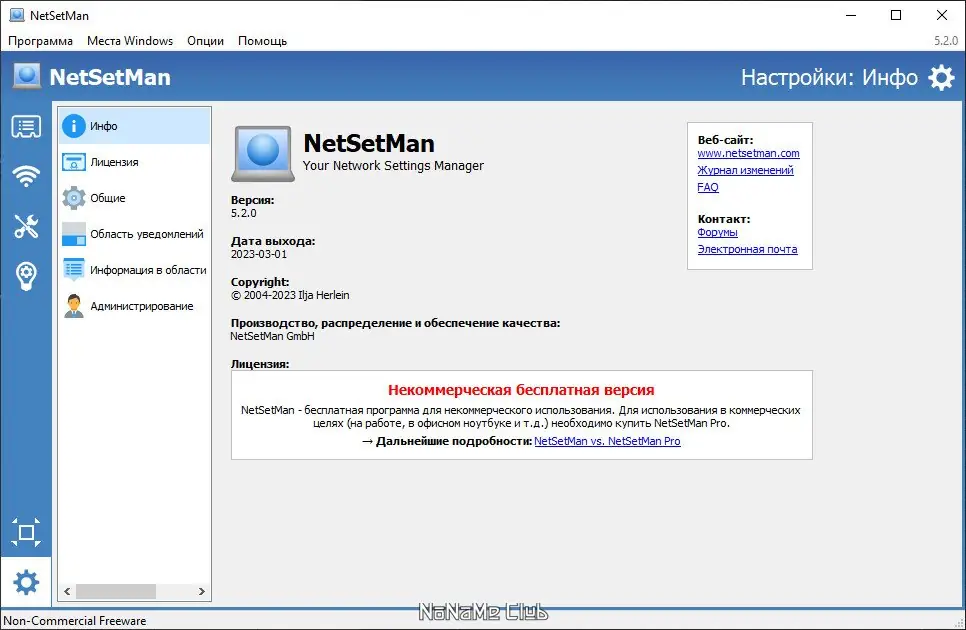Select the settings gear at sidebar bottom
The height and width of the screenshot is (630, 966).
tap(26, 582)
